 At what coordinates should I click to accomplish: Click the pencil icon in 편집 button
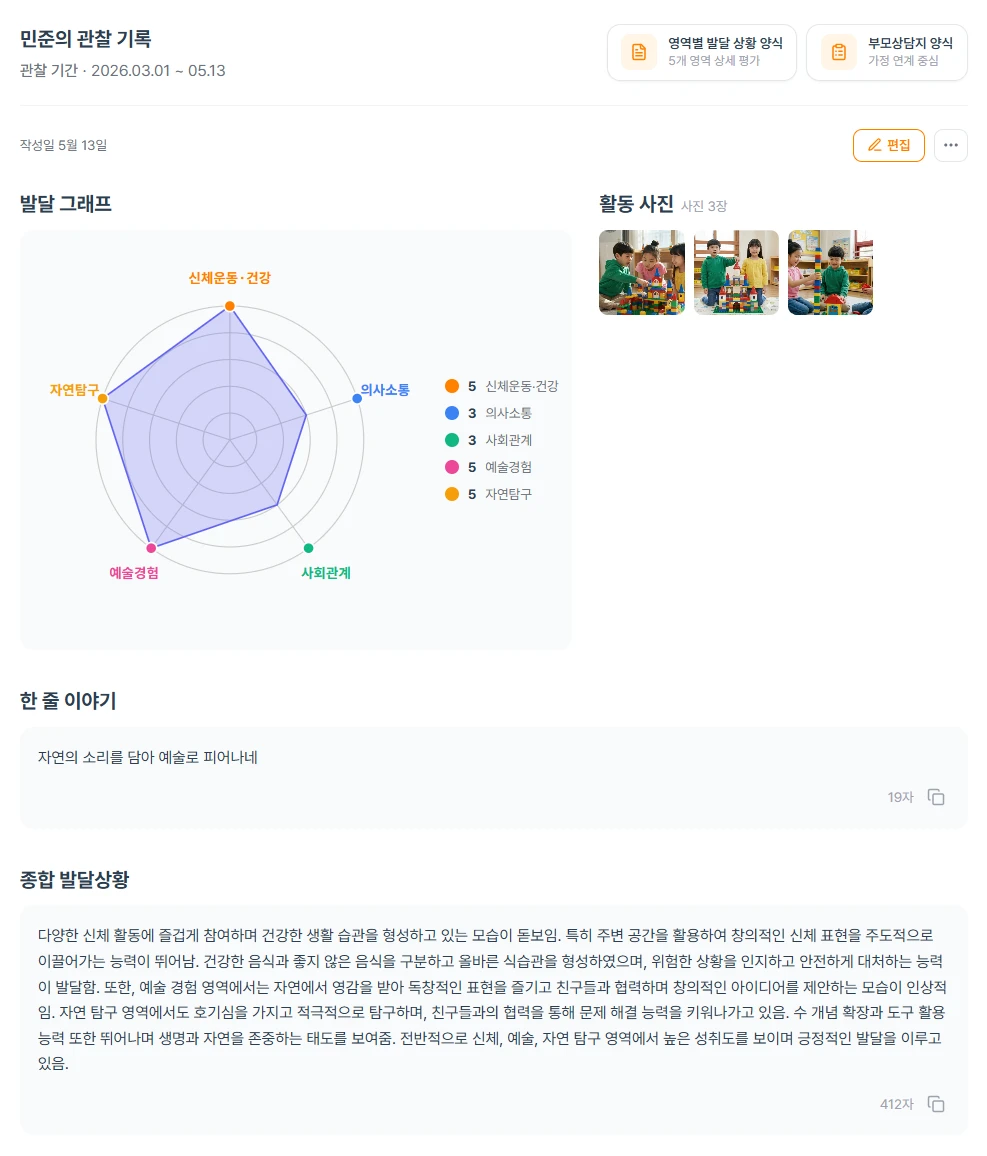[874, 145]
